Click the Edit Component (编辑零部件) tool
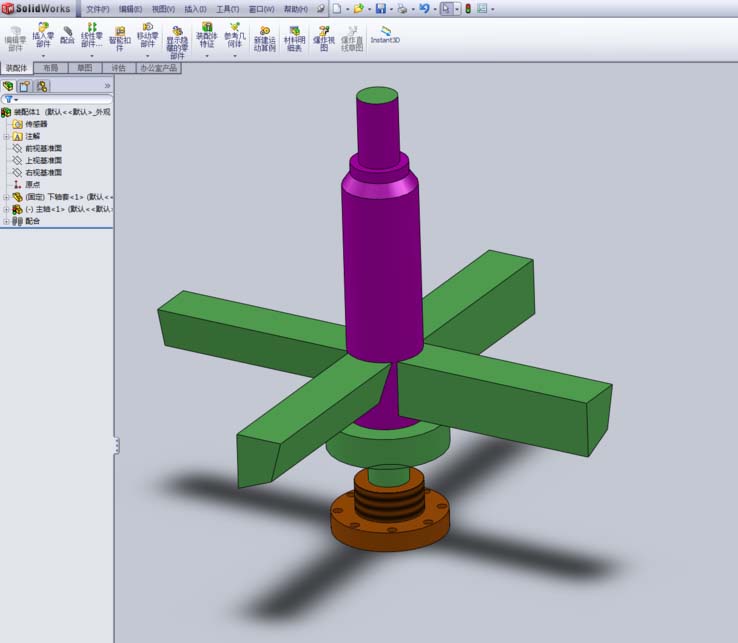This screenshot has width=738, height=643. (x=15, y=39)
